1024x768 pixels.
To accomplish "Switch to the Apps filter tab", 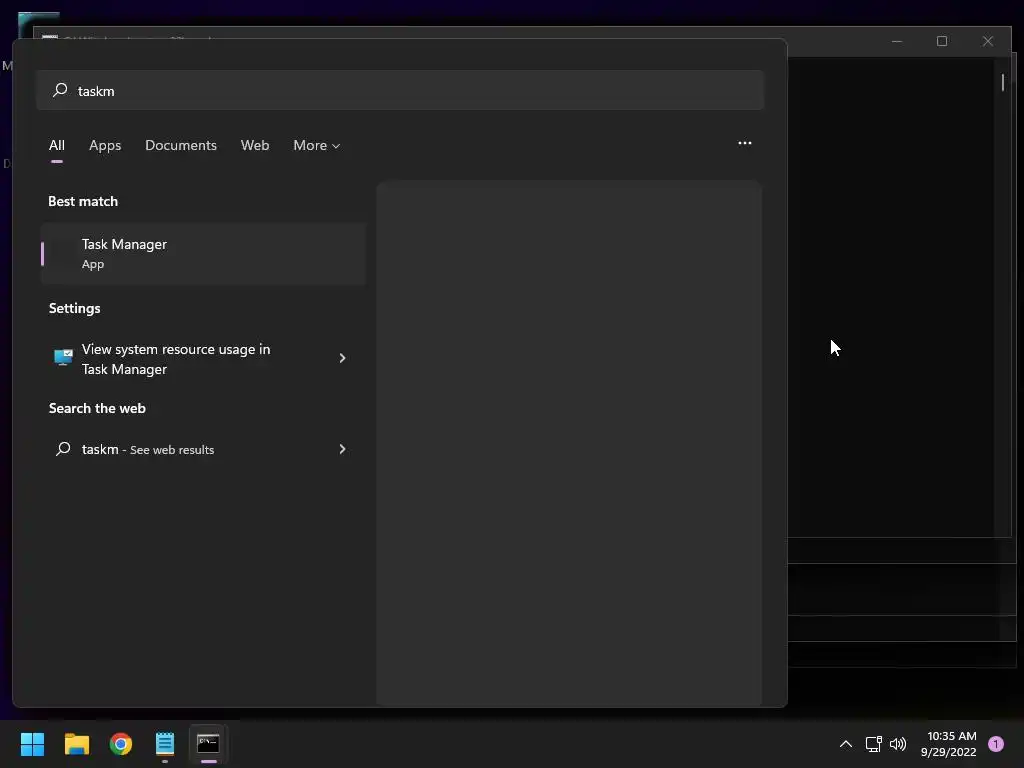I will coord(105,145).
